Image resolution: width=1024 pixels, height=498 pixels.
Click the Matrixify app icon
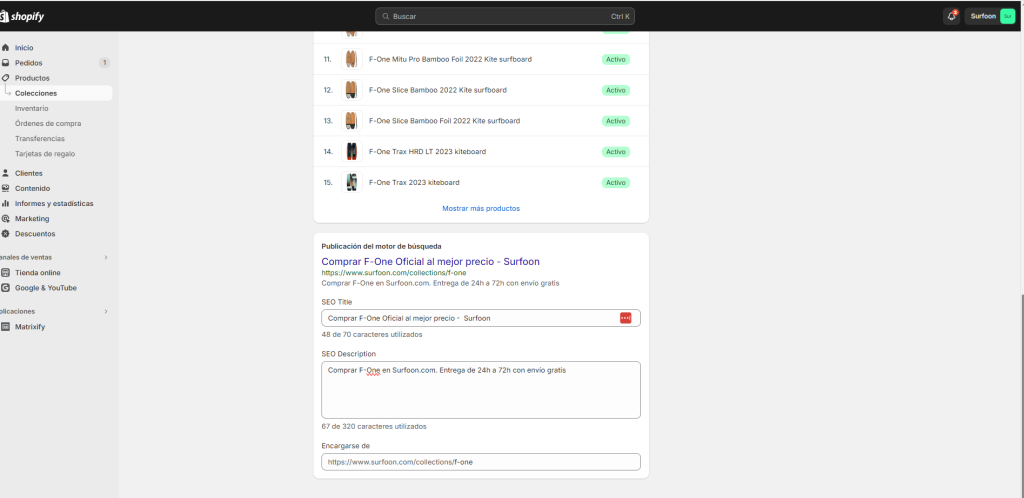click(x=5, y=327)
